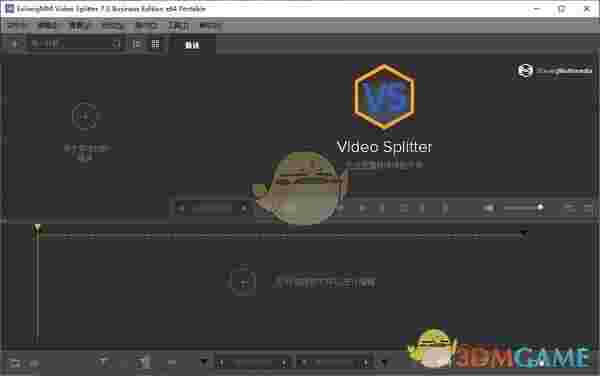Open the sixth menu in the menu bar
Screen dimensions: 600x376
[x=179, y=26]
